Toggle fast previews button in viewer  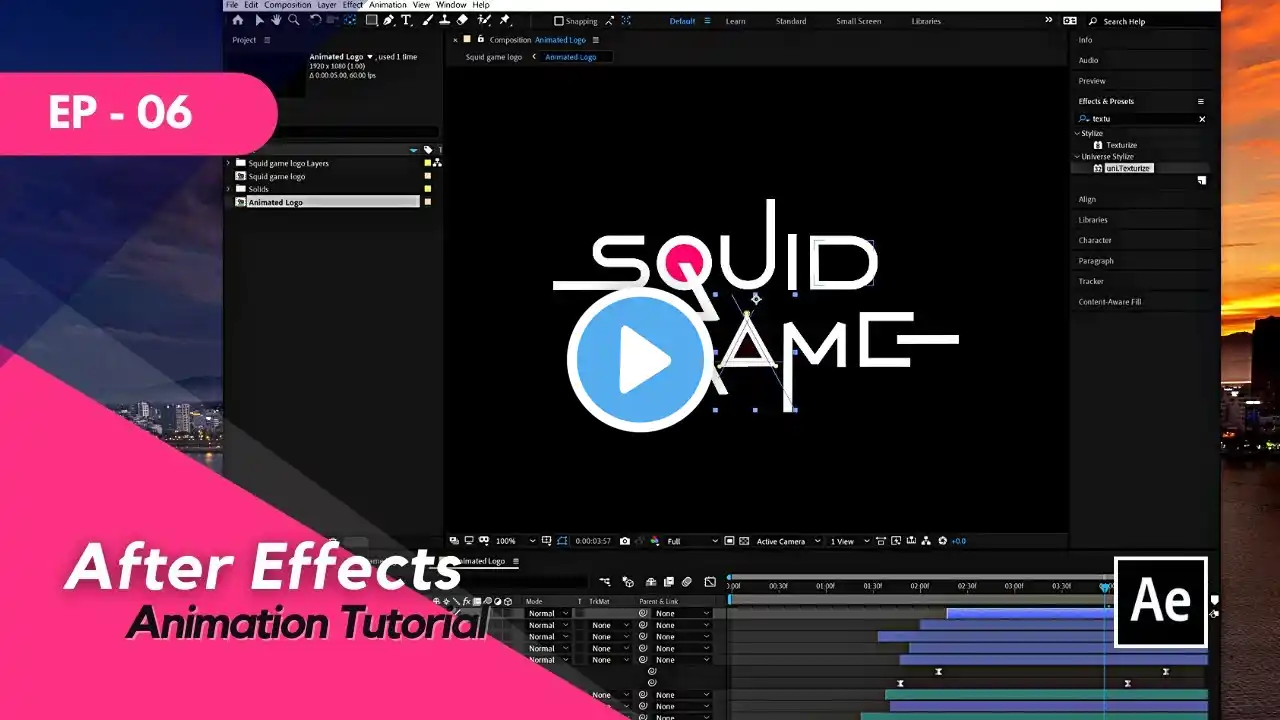[895, 541]
